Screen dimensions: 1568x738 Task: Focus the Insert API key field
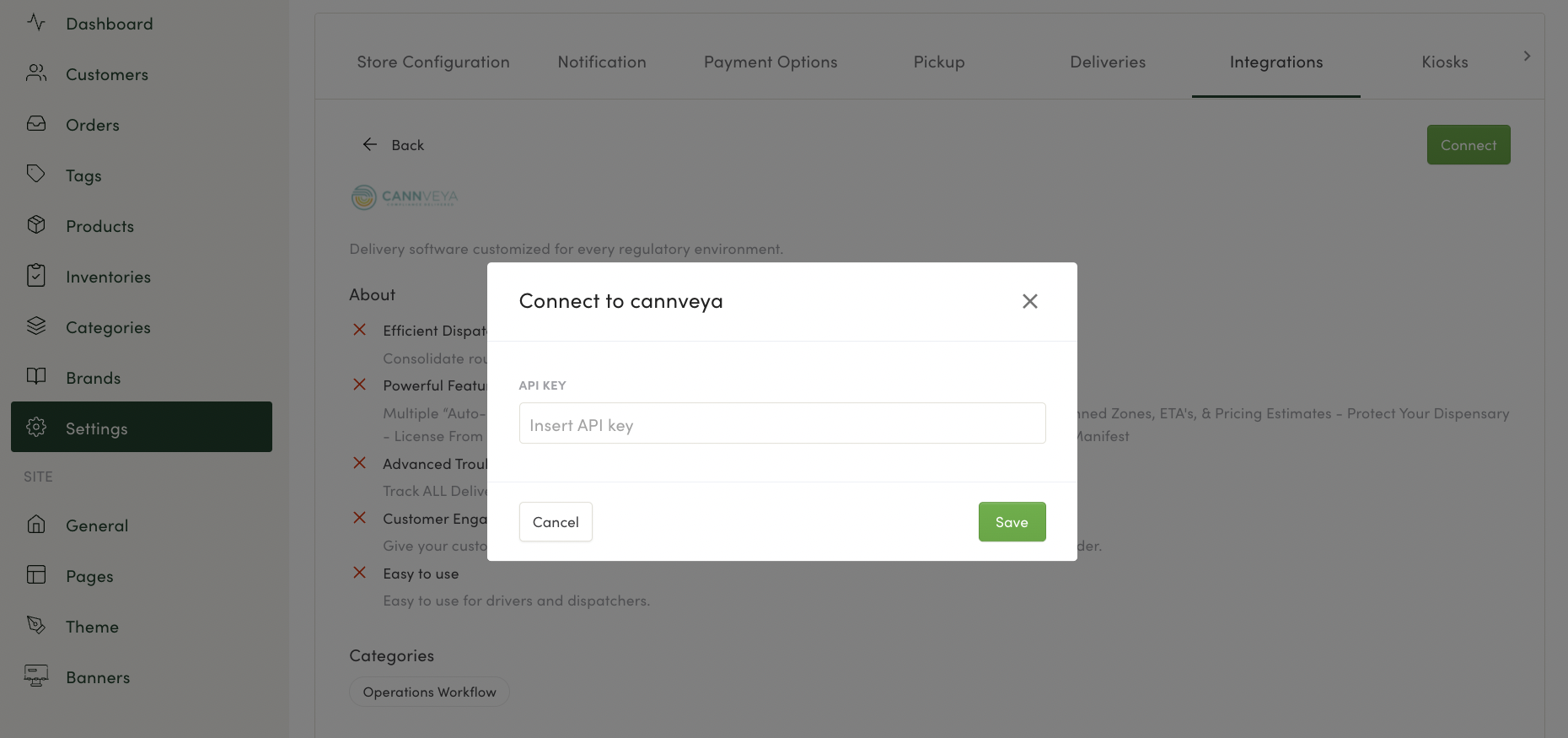coord(781,423)
